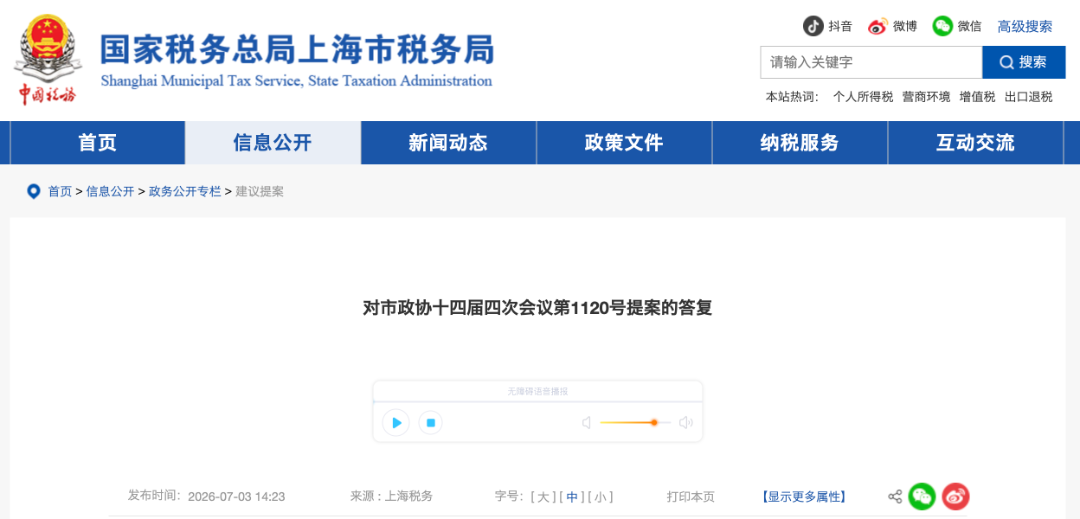Focus the 请输入关键字 search field
Viewport: 1080px width, 519px height.
click(871, 63)
